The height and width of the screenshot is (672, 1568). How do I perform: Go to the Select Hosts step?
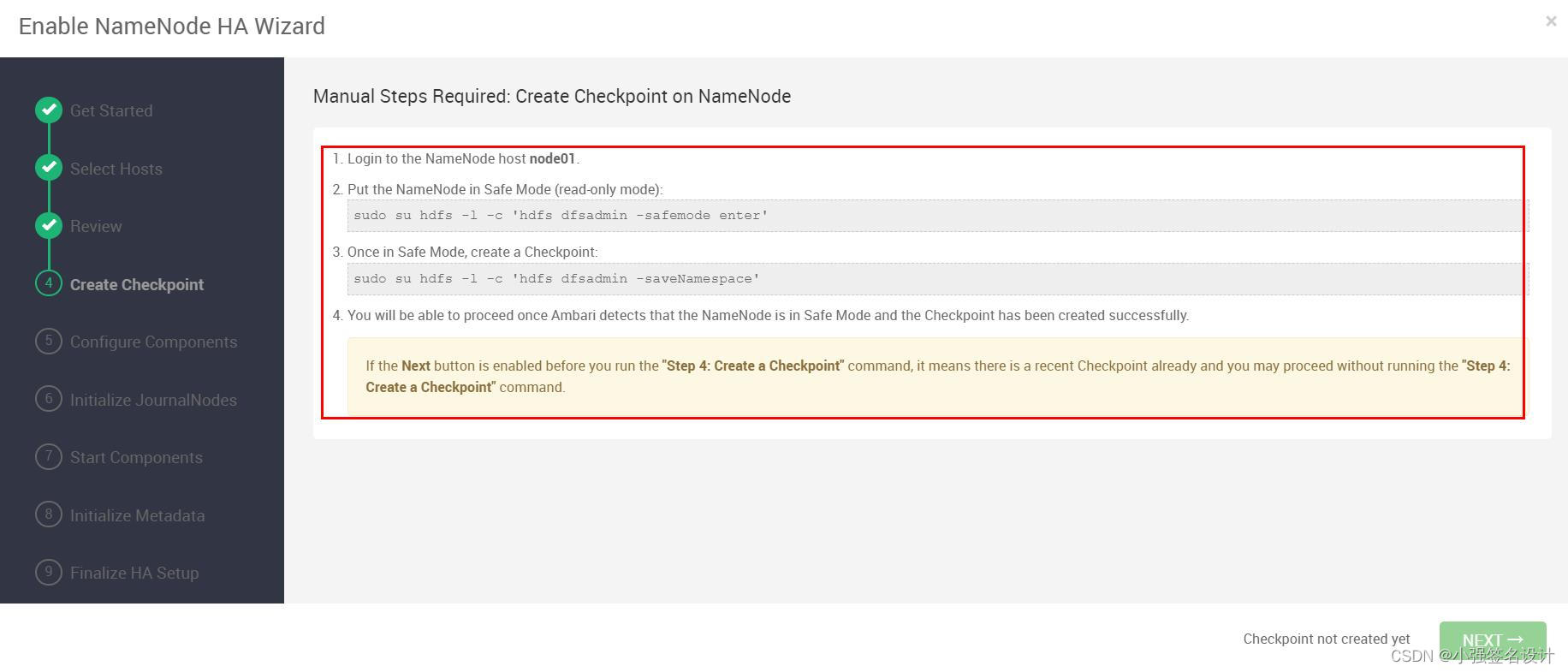[116, 169]
